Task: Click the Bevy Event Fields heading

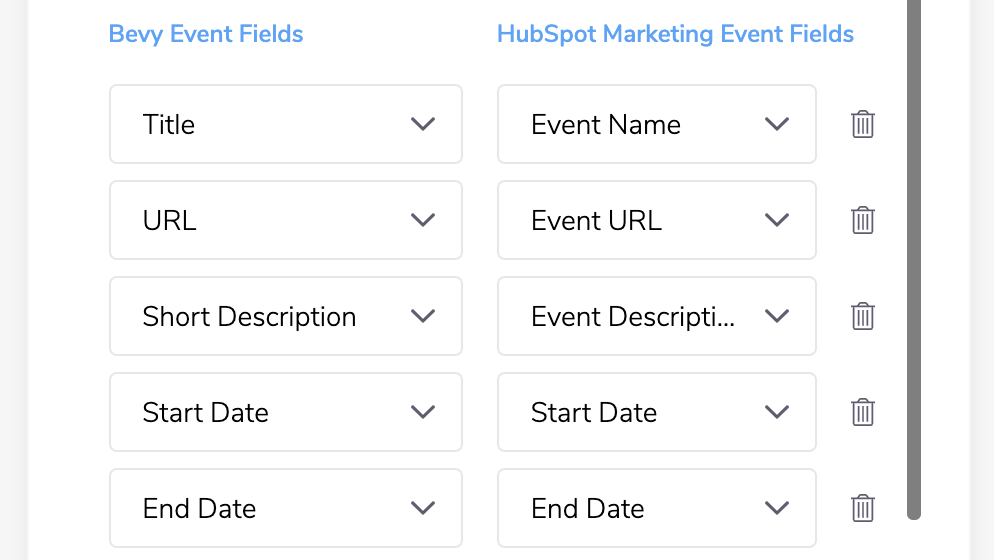Action: (x=206, y=34)
